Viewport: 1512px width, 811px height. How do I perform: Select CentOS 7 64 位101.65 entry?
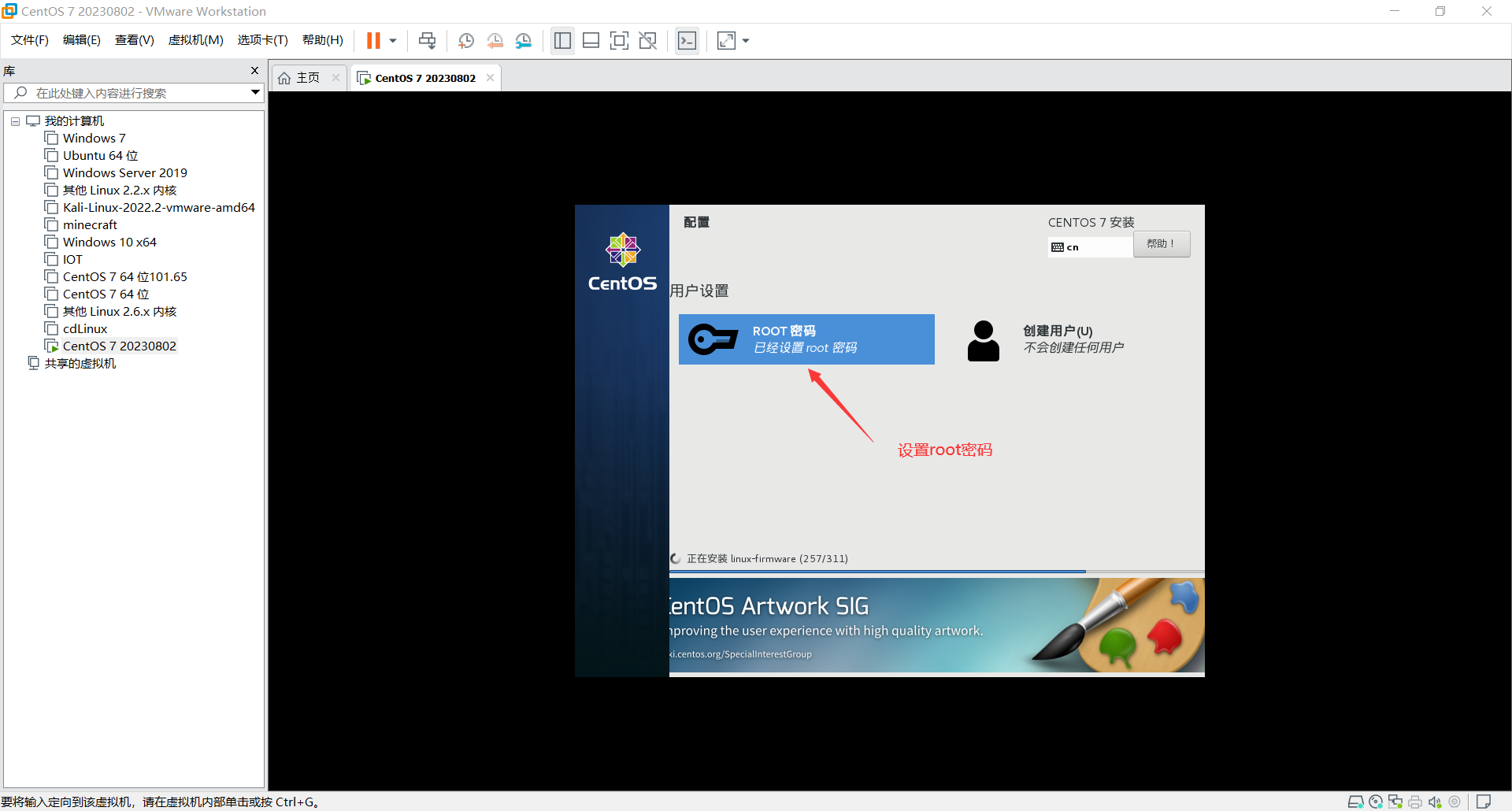coord(124,277)
